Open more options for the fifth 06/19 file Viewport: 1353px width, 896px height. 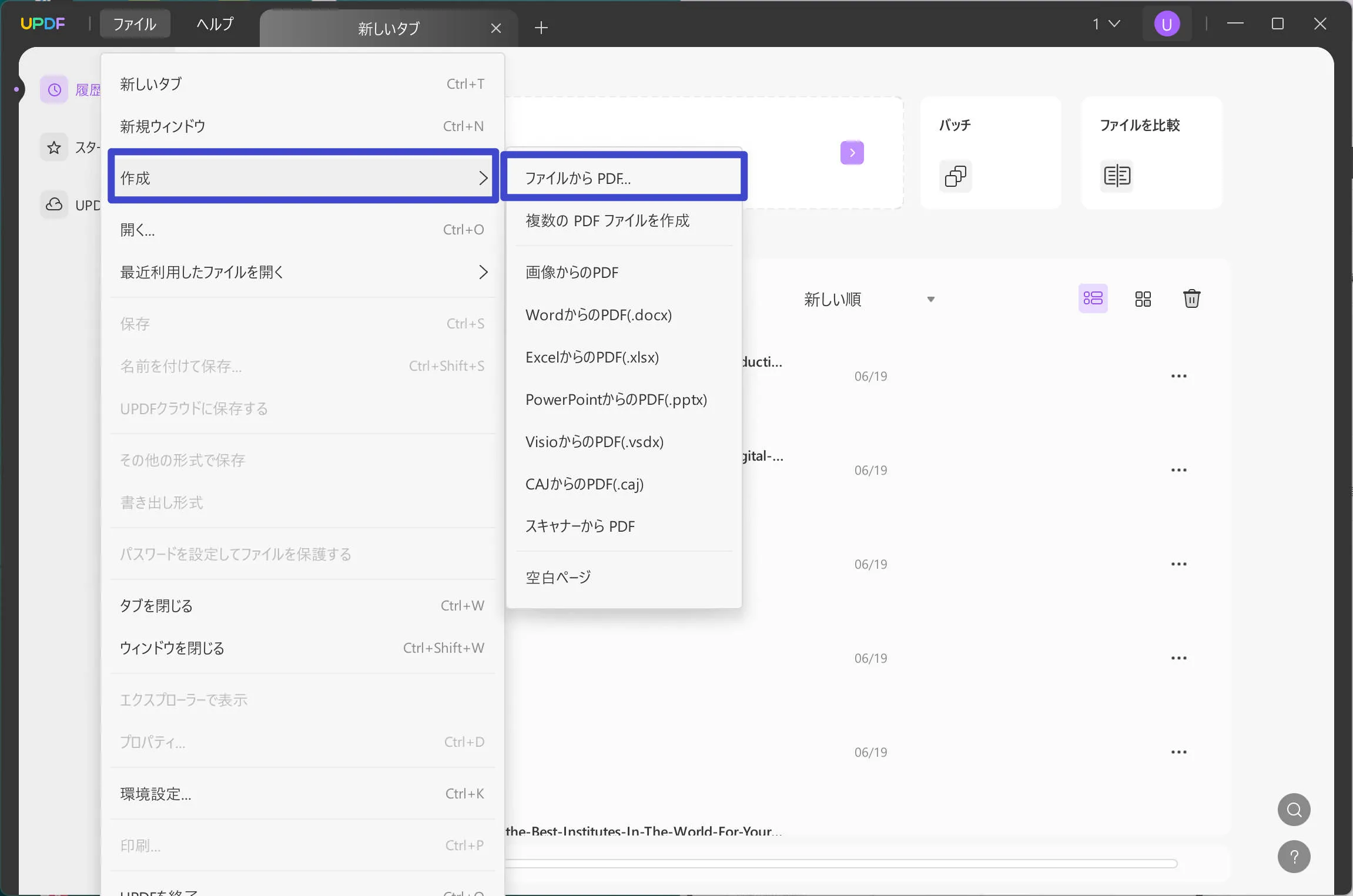tap(1179, 752)
